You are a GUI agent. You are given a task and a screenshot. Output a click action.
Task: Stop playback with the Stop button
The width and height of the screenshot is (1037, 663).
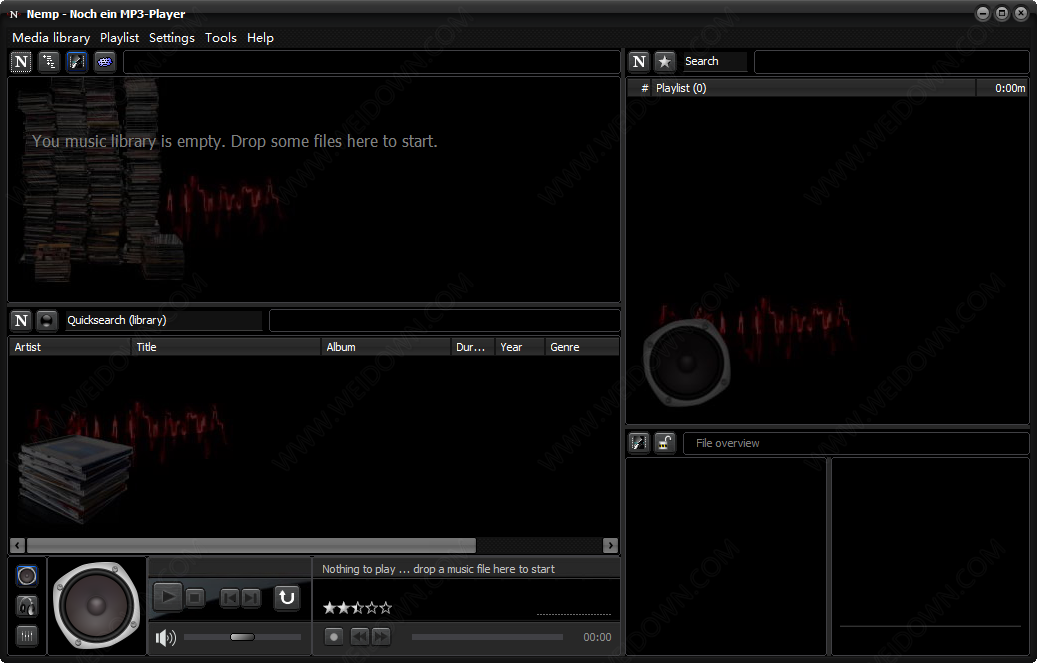point(195,598)
